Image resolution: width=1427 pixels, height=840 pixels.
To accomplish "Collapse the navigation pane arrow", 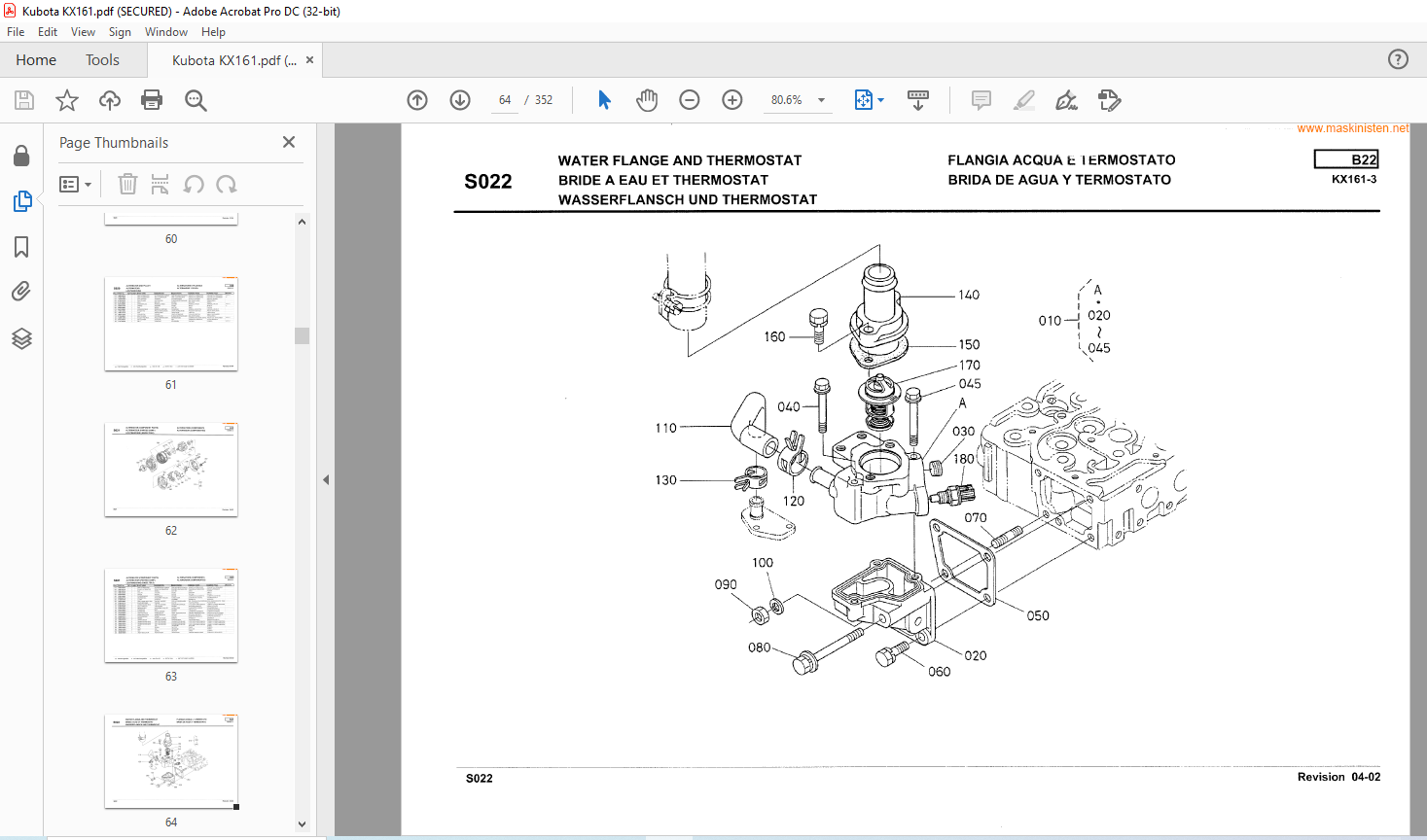I will pos(326,479).
